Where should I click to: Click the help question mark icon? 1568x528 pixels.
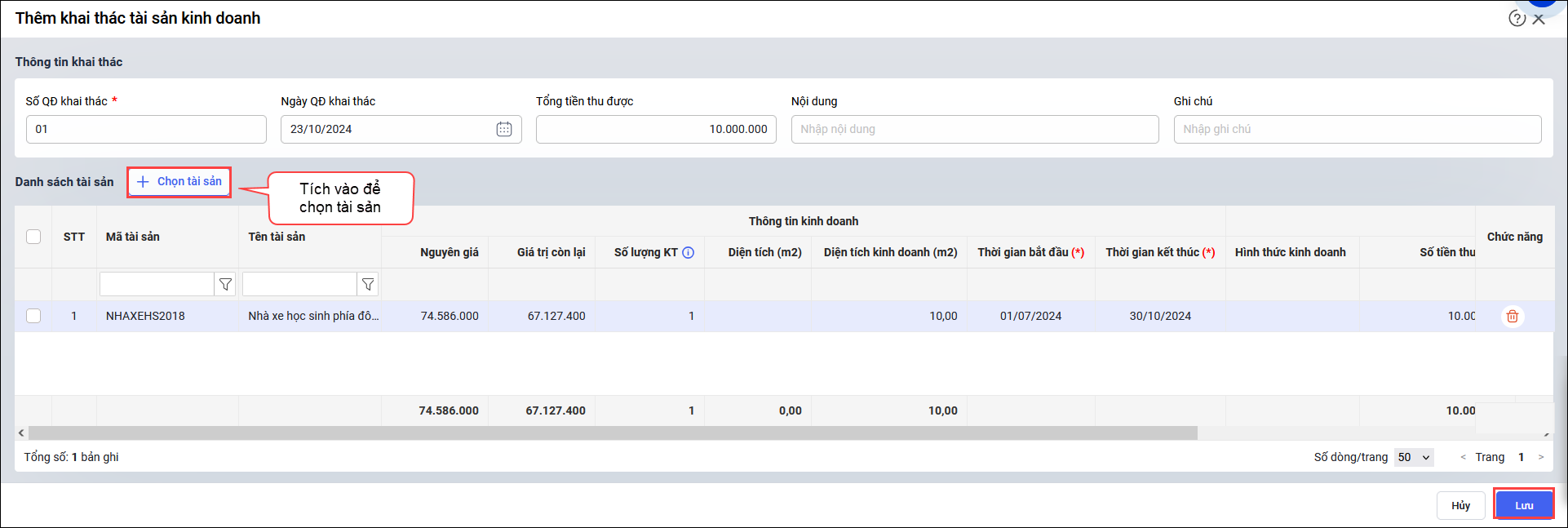1517,19
